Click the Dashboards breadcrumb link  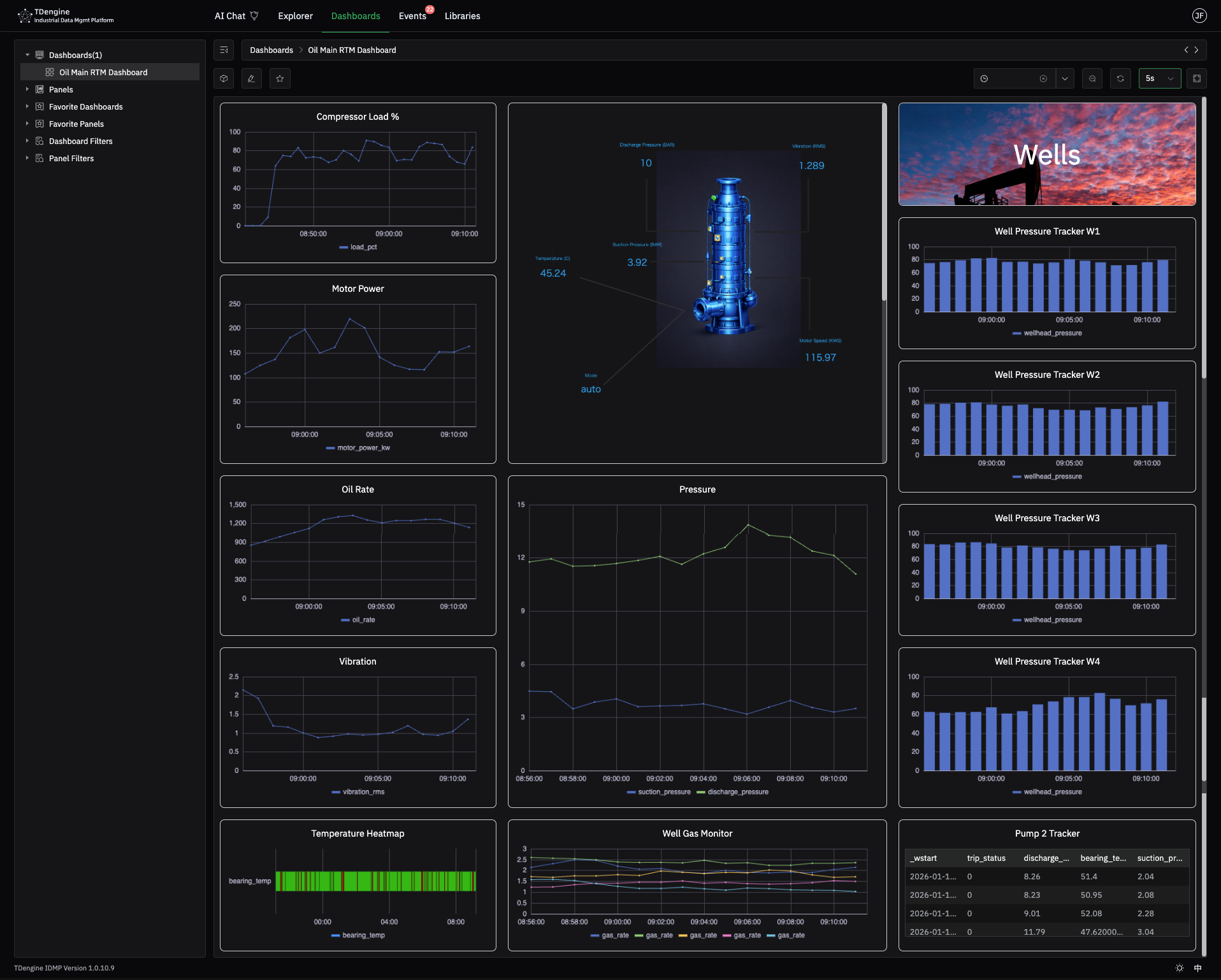(x=271, y=50)
